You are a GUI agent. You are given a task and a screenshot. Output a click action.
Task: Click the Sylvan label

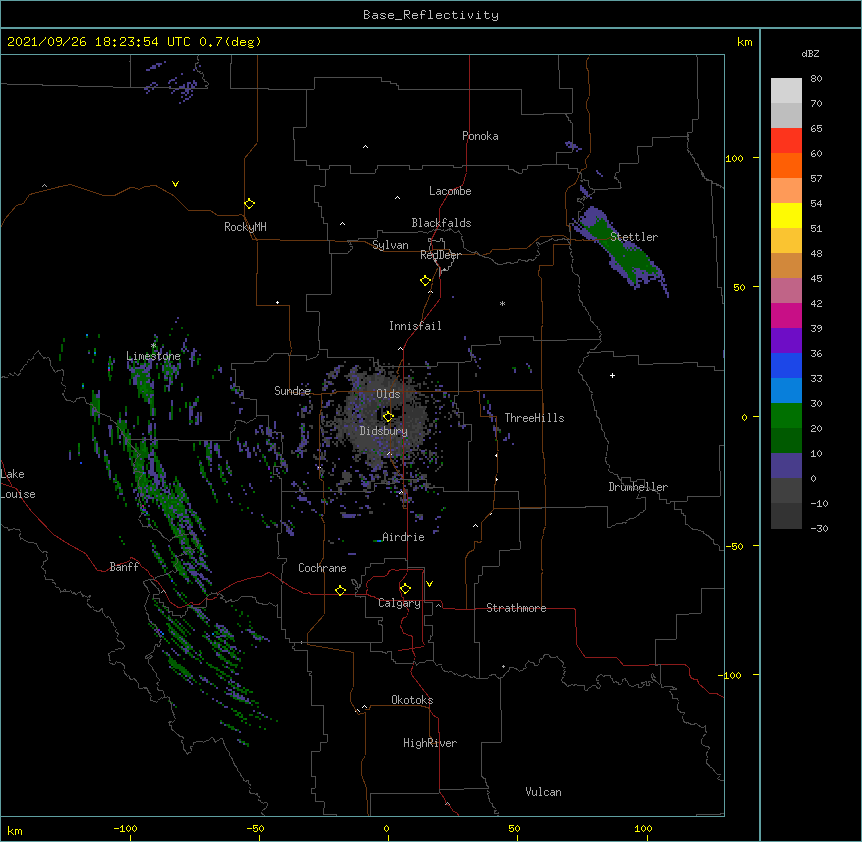(390, 245)
